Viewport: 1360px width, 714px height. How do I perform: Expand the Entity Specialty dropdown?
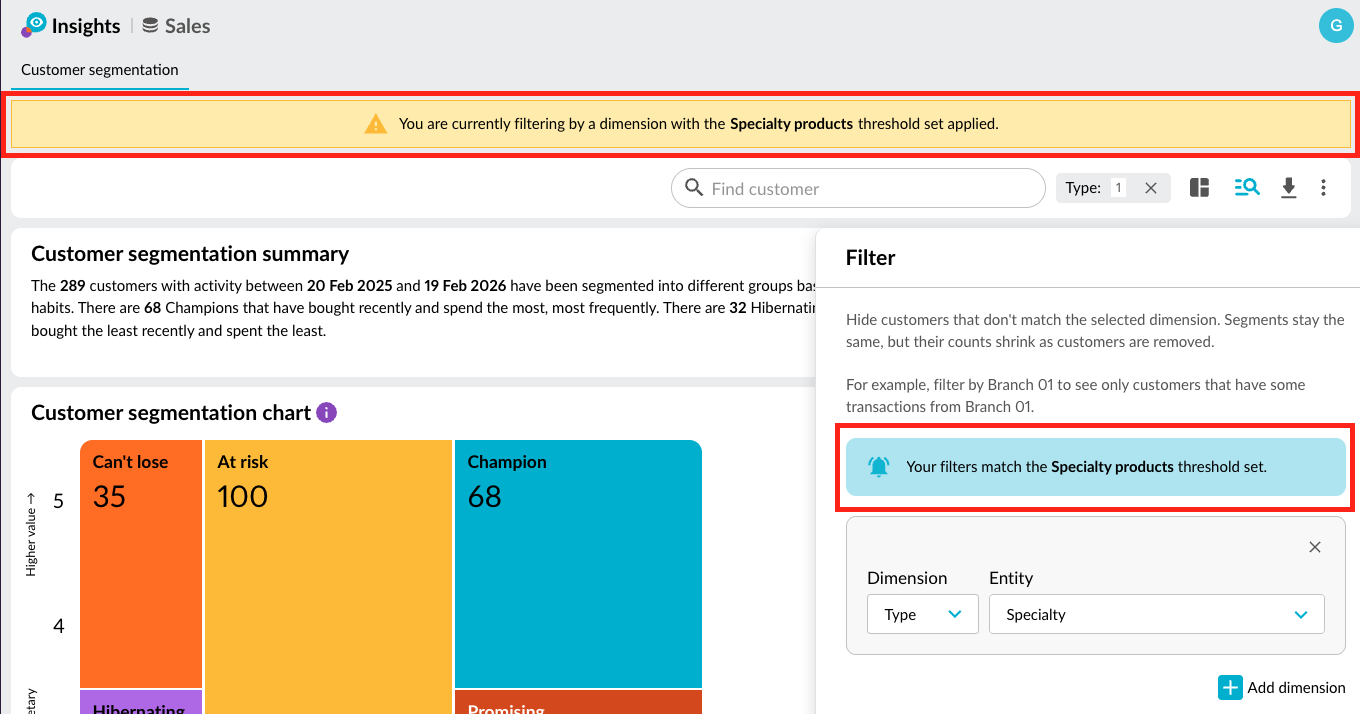click(1156, 615)
